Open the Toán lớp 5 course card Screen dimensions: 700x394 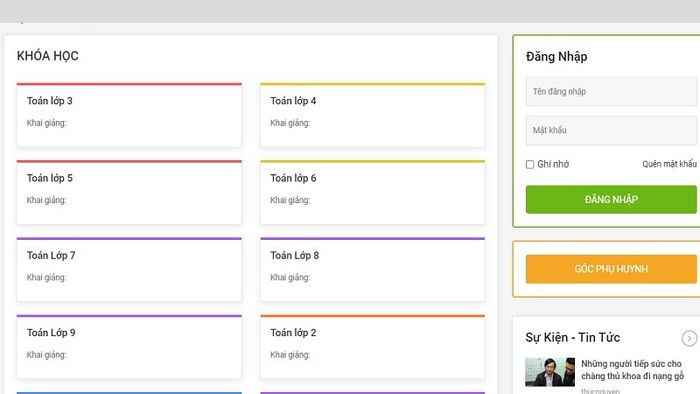tap(129, 192)
